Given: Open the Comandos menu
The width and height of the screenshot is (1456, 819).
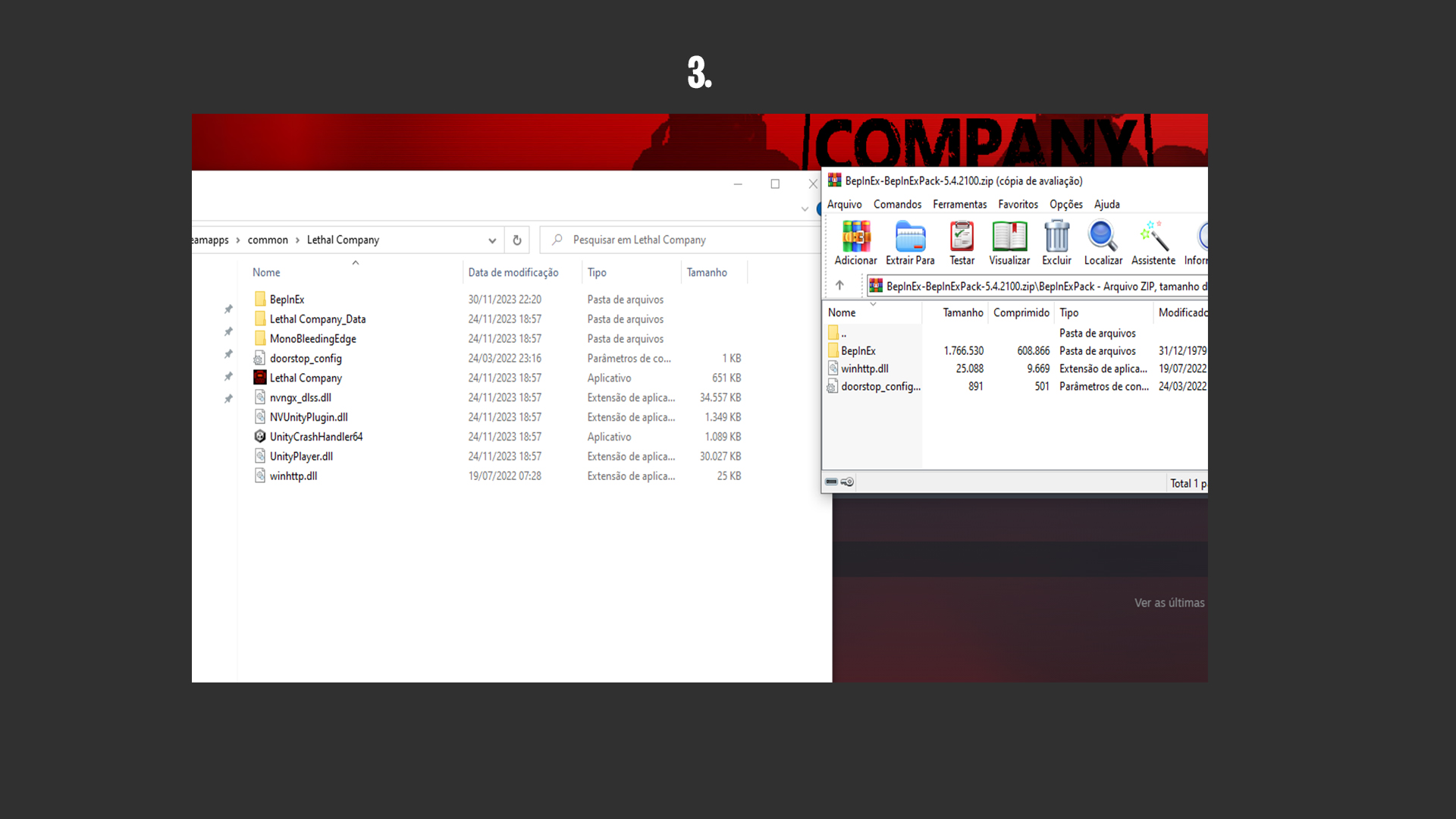Looking at the screenshot, I should point(897,205).
